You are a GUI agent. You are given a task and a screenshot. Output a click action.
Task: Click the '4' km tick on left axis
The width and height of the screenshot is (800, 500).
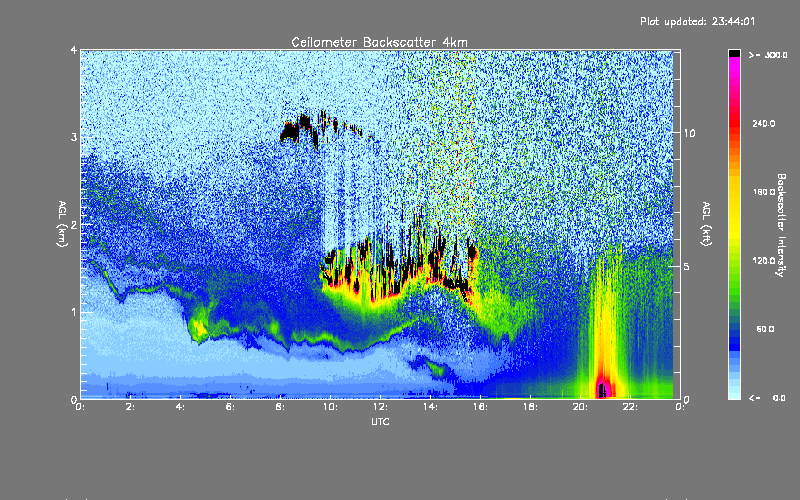click(x=74, y=50)
